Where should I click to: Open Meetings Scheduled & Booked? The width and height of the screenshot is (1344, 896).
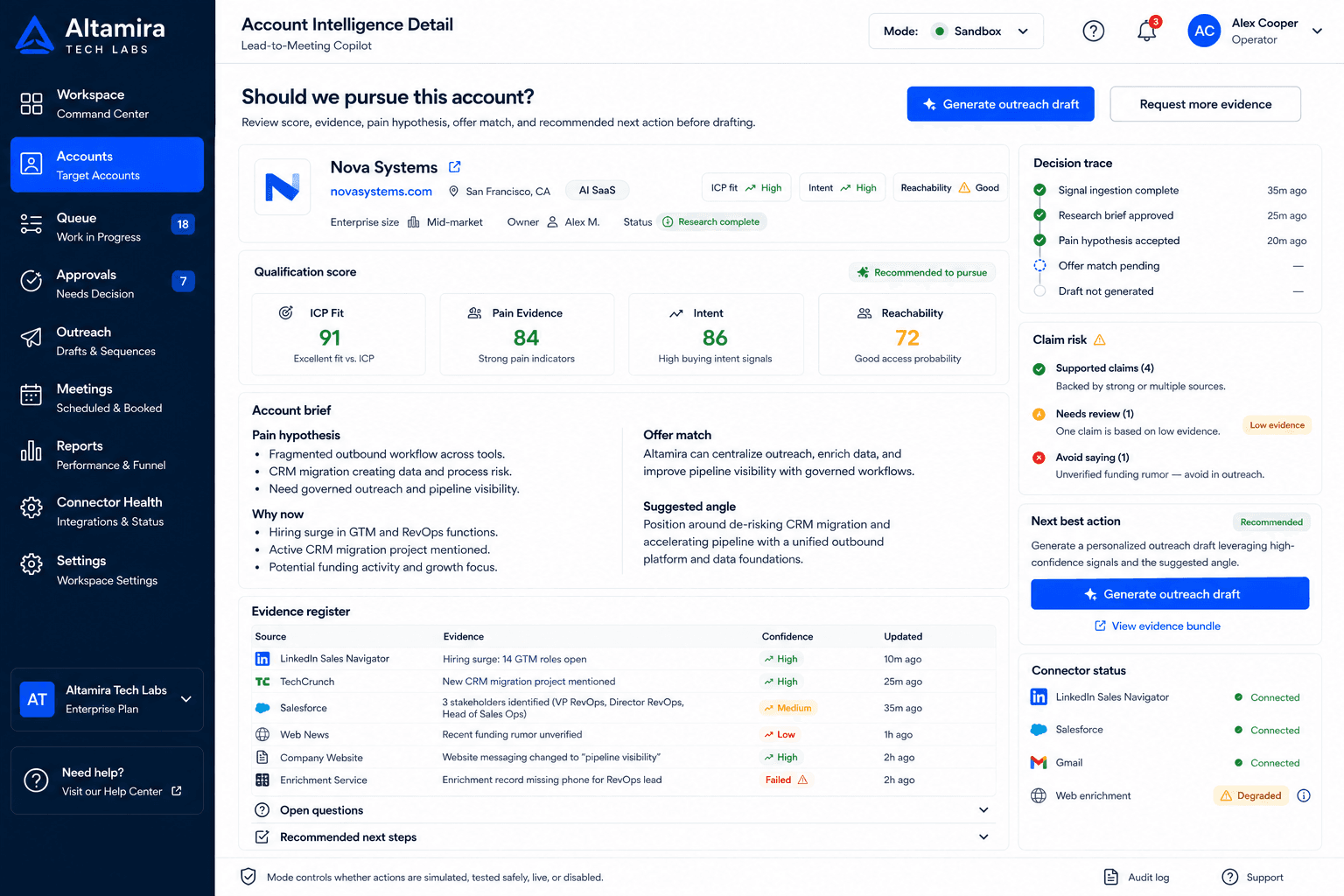click(x=107, y=398)
